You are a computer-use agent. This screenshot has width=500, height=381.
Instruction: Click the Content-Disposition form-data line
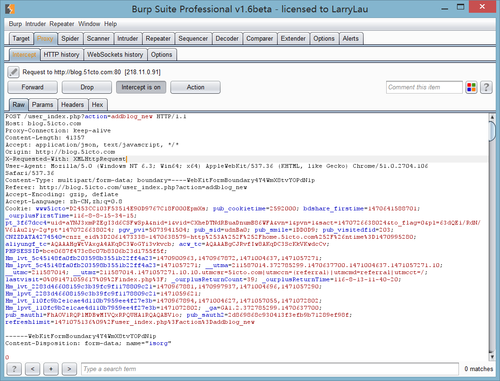tap(88, 343)
